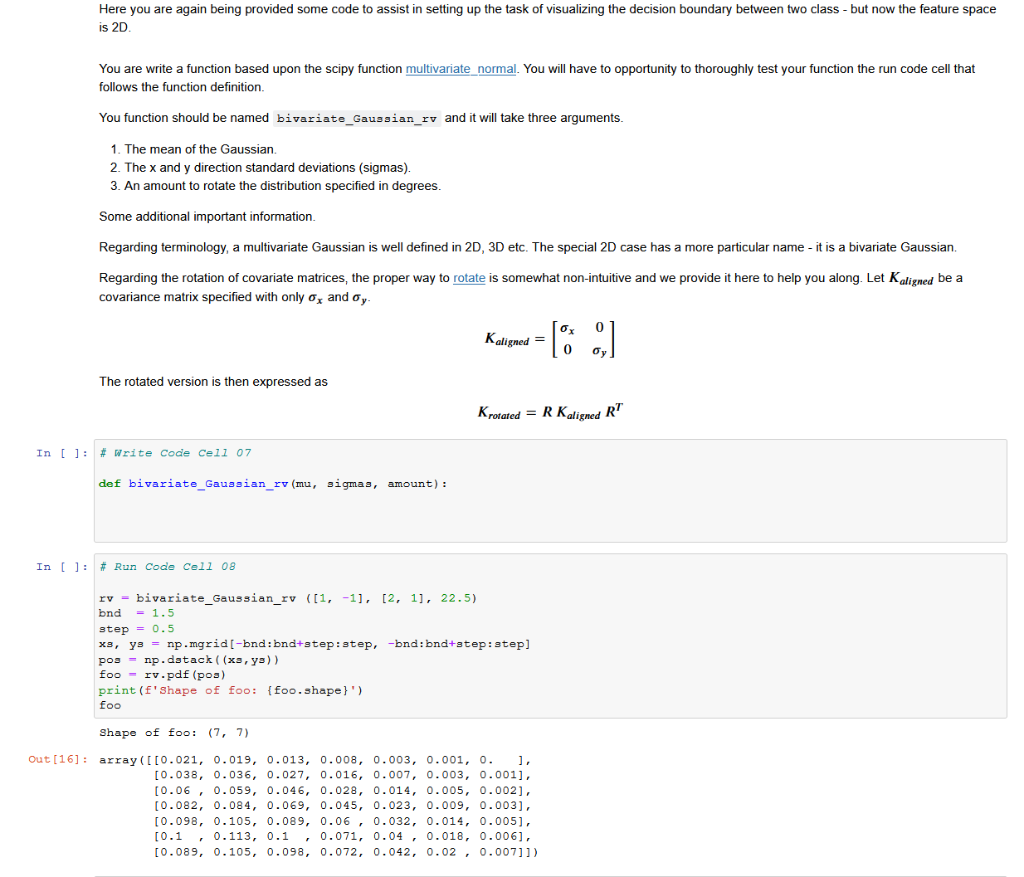Image resolution: width=1024 pixels, height=877 pixels.
Task: Click the 'pos = np.dstack((xs,ys))' line
Action: 189,660
